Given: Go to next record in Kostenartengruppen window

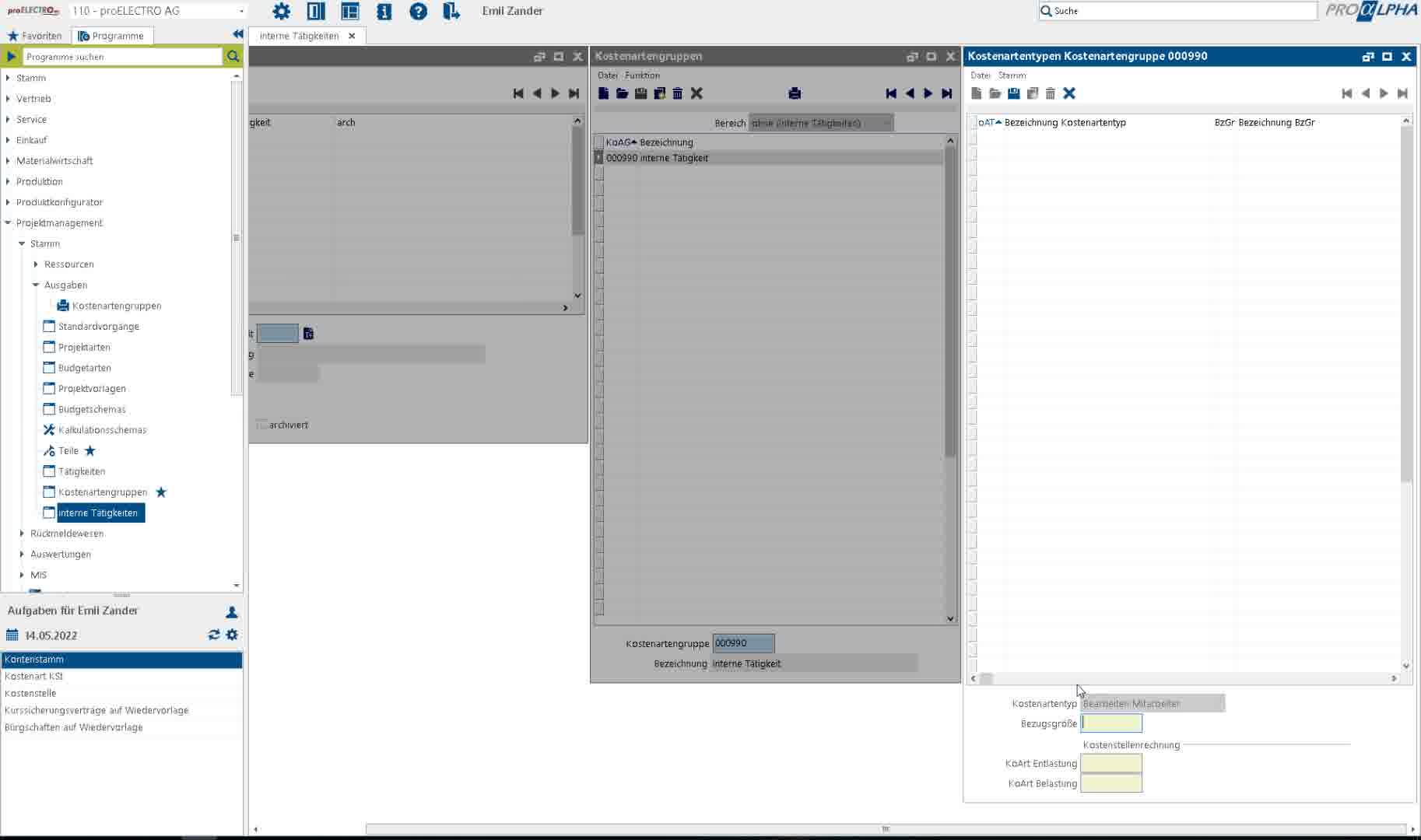Looking at the screenshot, I should (928, 93).
